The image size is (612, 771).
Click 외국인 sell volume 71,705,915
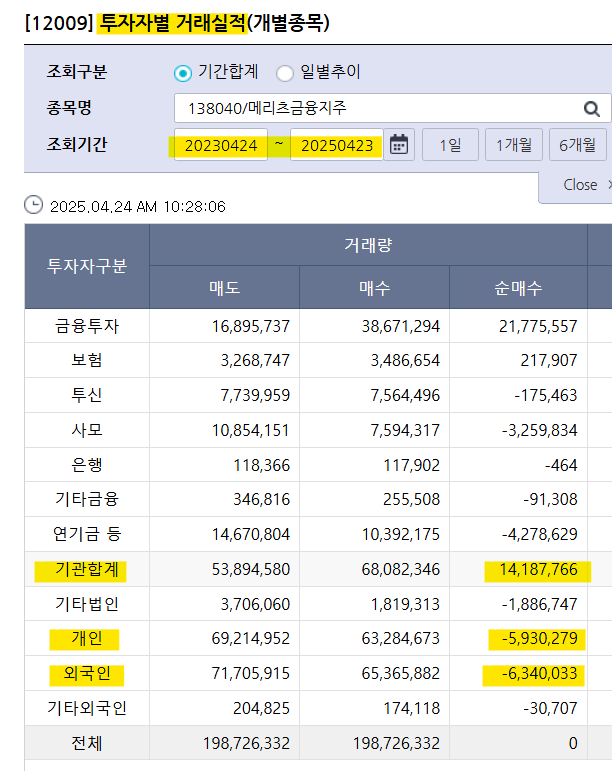pyautogui.click(x=251, y=673)
